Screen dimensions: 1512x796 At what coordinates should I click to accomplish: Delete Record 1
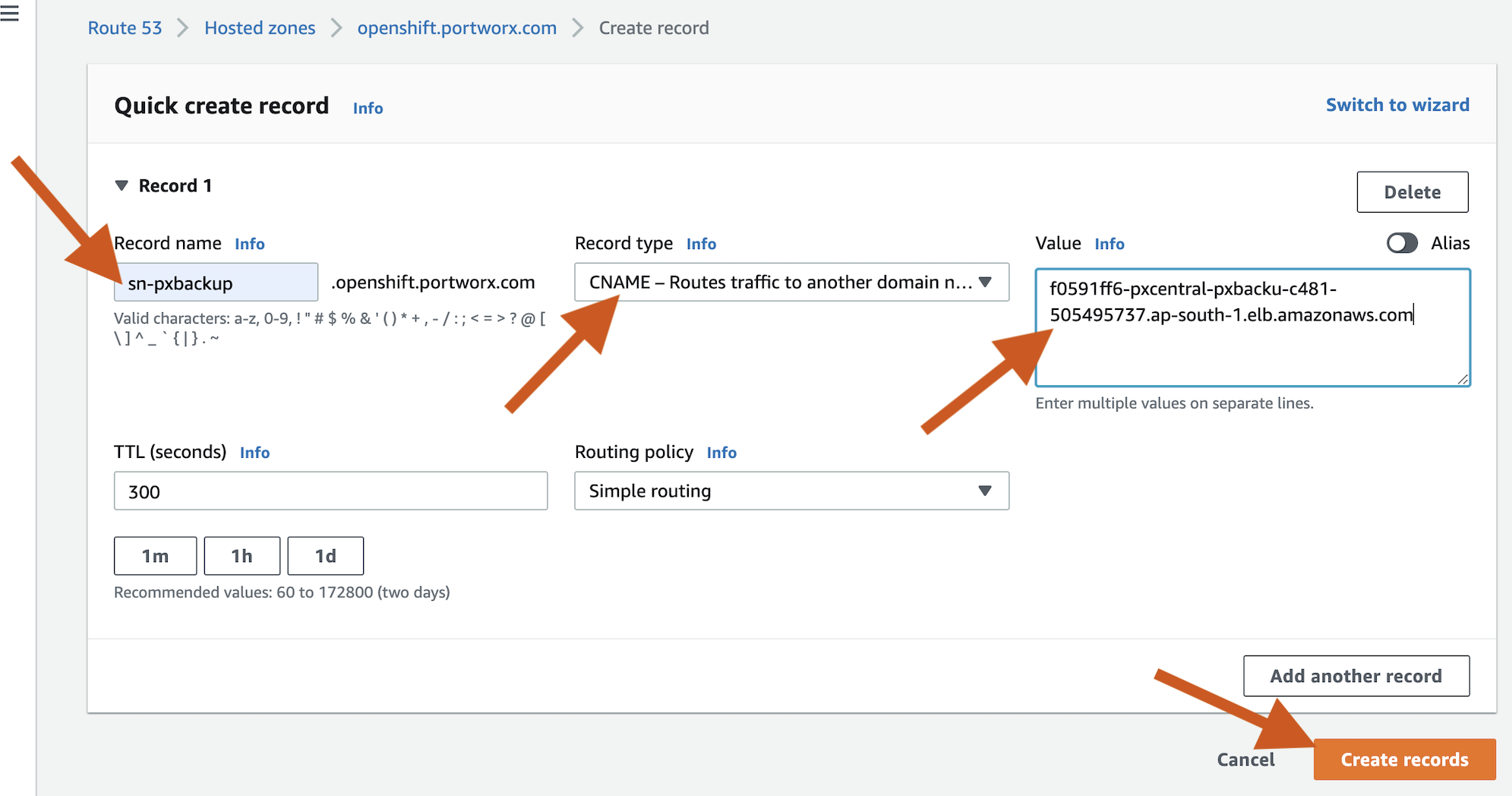tap(1412, 192)
